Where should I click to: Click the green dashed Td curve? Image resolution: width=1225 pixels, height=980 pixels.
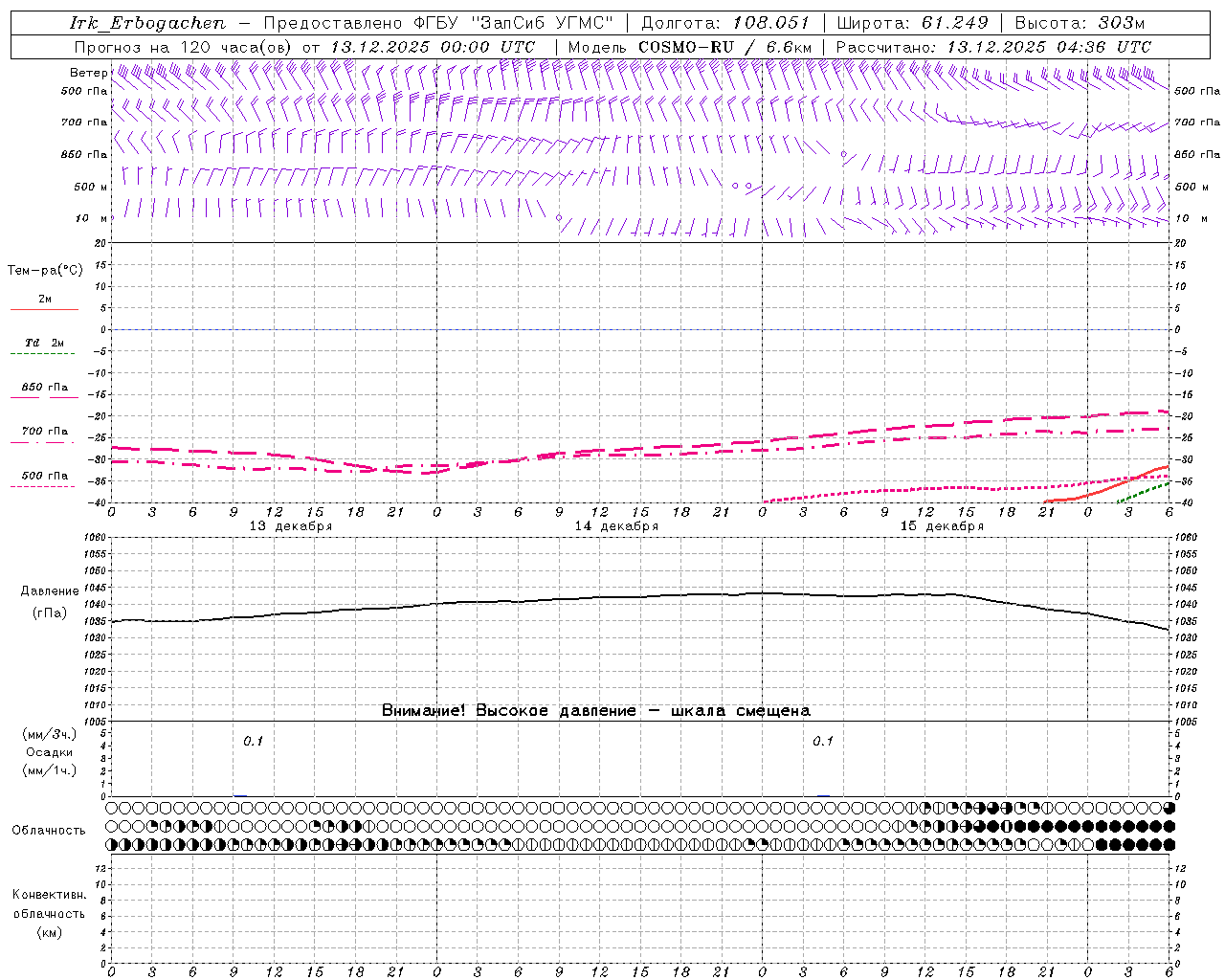[1145, 492]
